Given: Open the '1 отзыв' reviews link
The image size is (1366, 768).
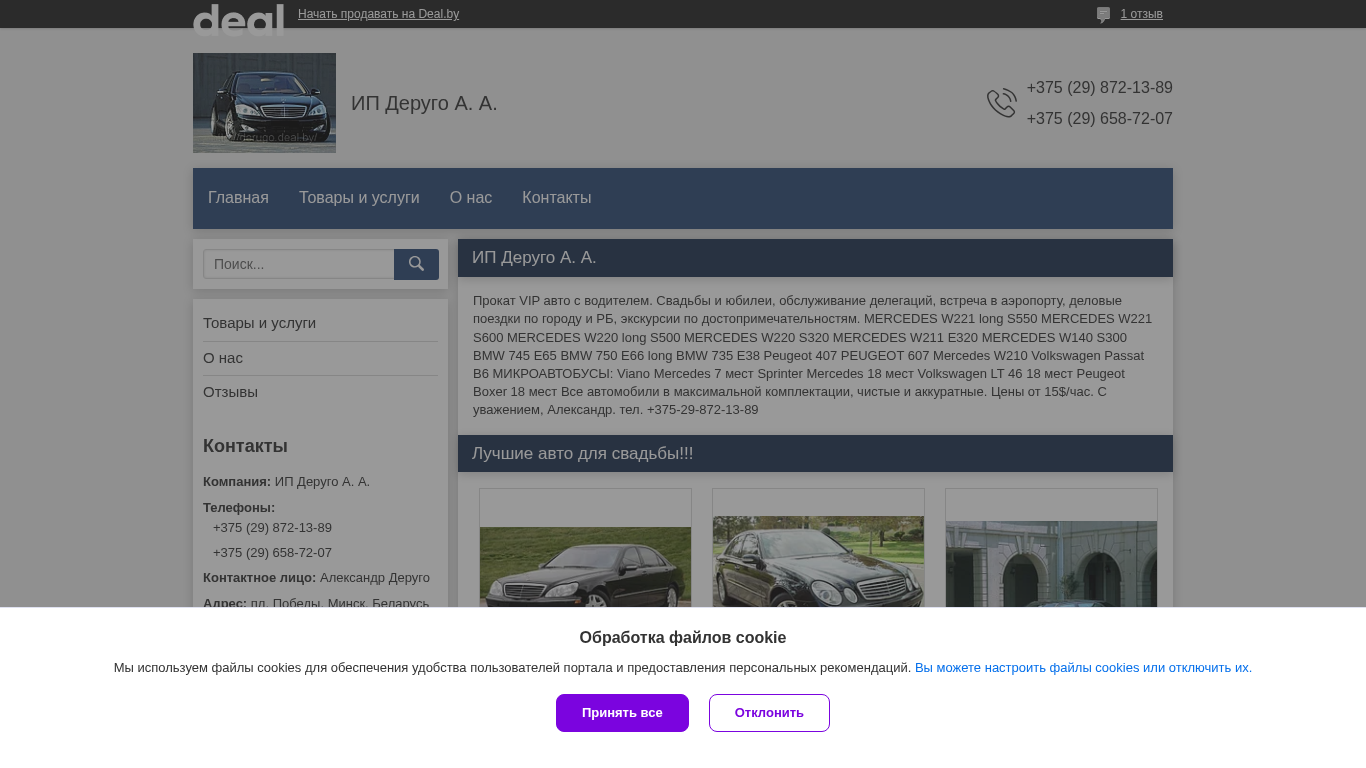Looking at the screenshot, I should (x=1141, y=14).
